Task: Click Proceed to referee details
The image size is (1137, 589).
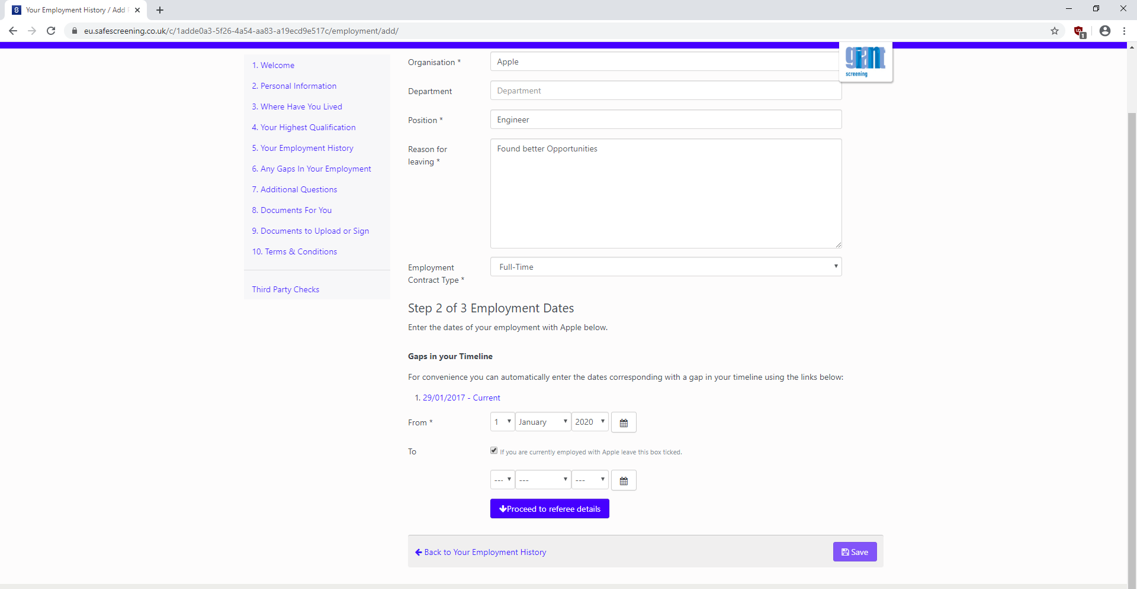Action: click(x=549, y=508)
